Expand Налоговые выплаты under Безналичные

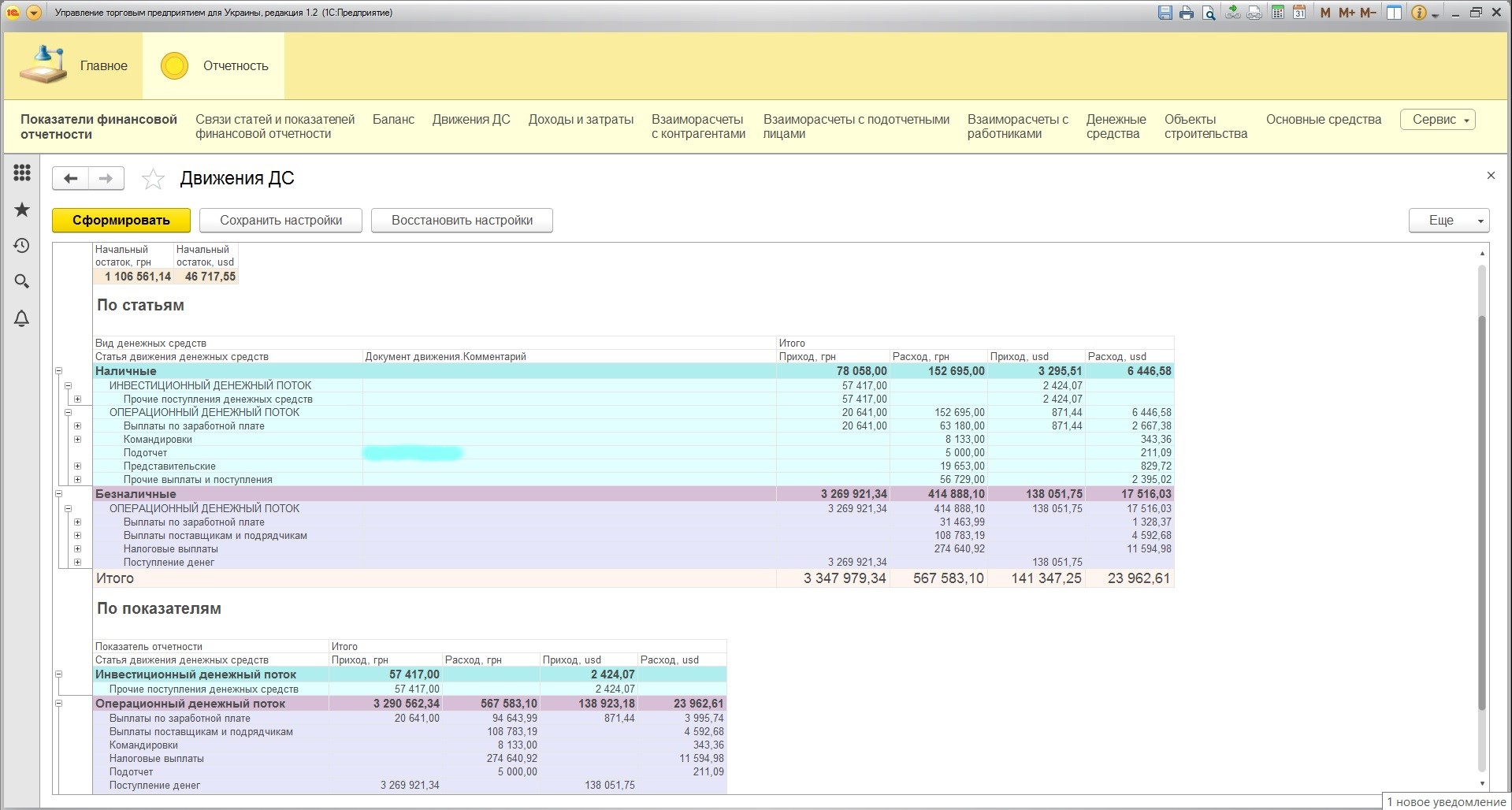point(77,549)
